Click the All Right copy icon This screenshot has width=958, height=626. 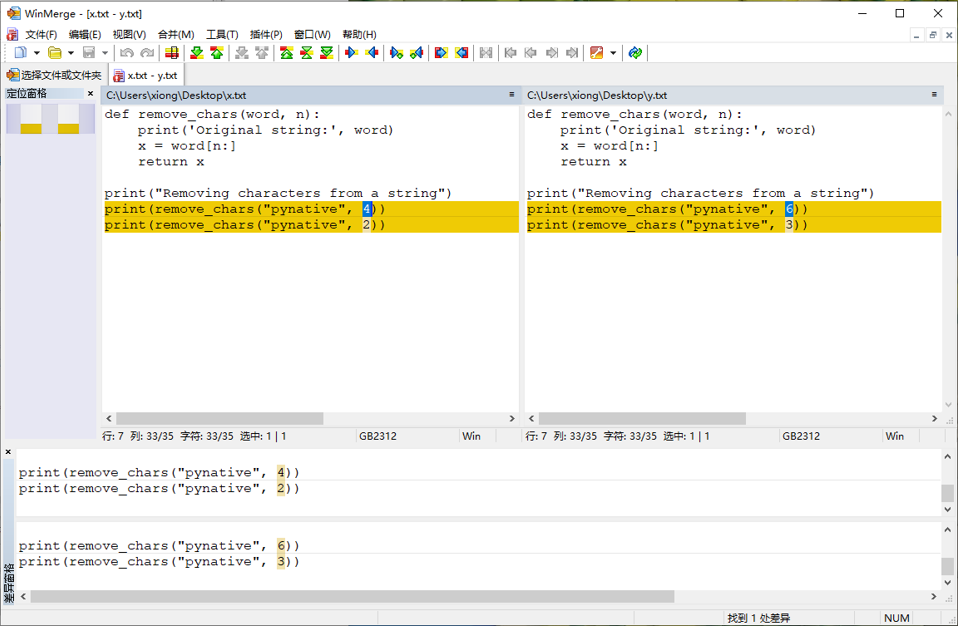pyautogui.click(x=441, y=53)
